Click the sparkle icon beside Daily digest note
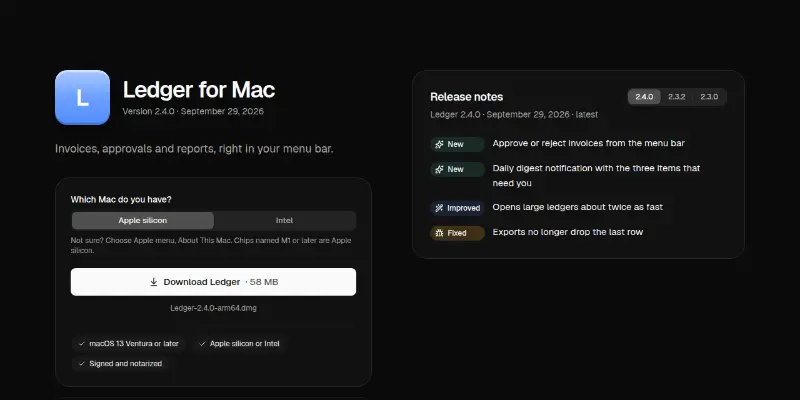The image size is (800, 400). tap(439, 169)
